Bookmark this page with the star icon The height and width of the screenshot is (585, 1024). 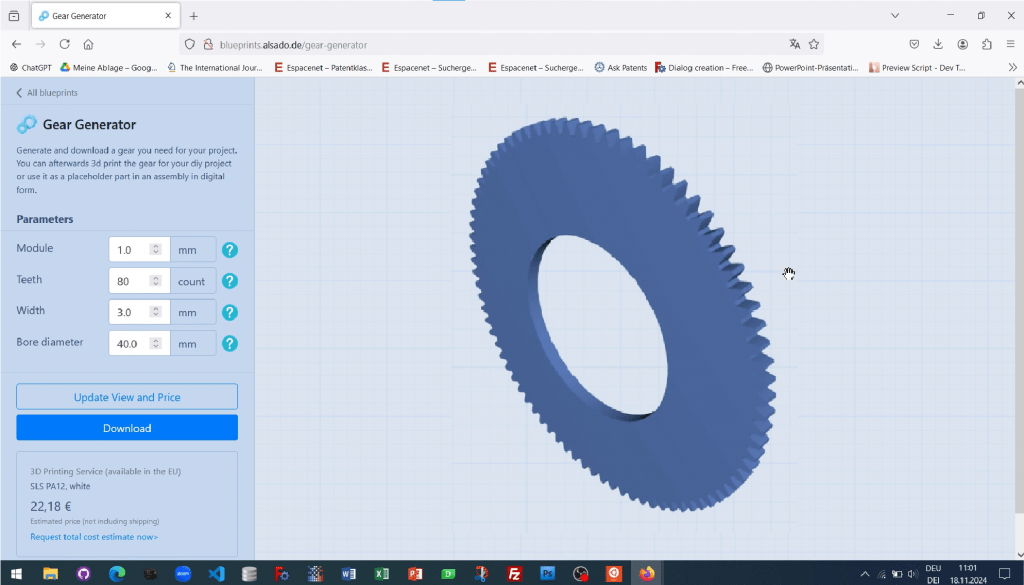814,44
